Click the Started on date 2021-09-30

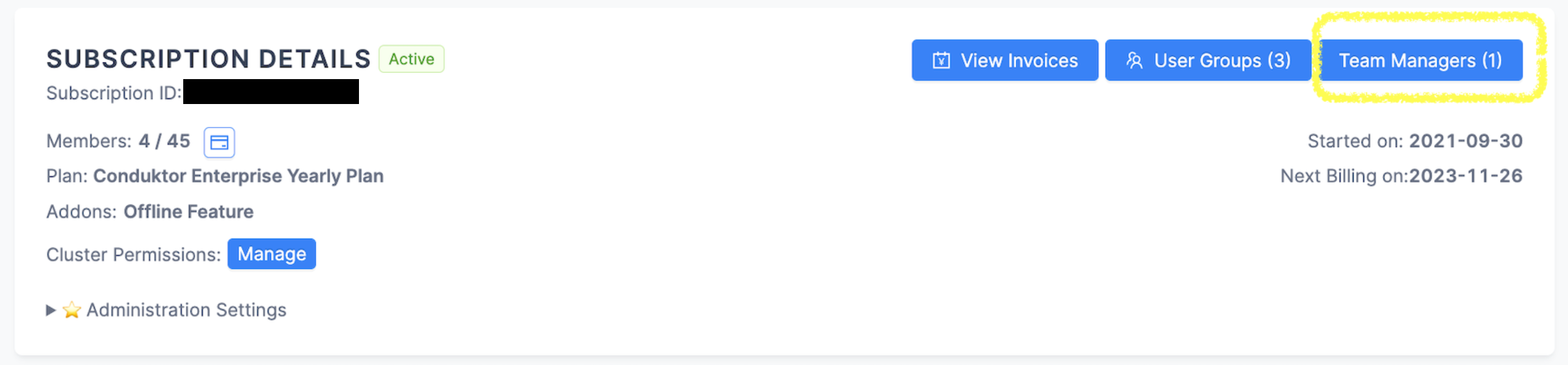tap(1466, 141)
